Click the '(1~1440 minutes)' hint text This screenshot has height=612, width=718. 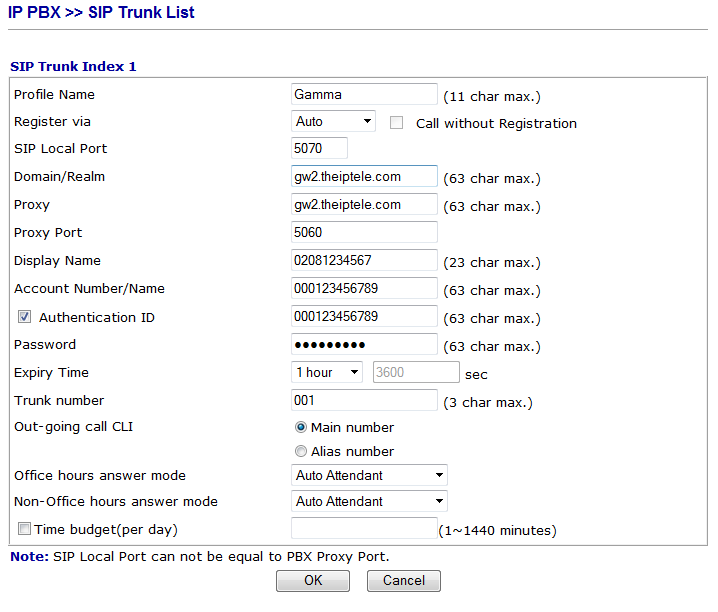click(x=497, y=531)
